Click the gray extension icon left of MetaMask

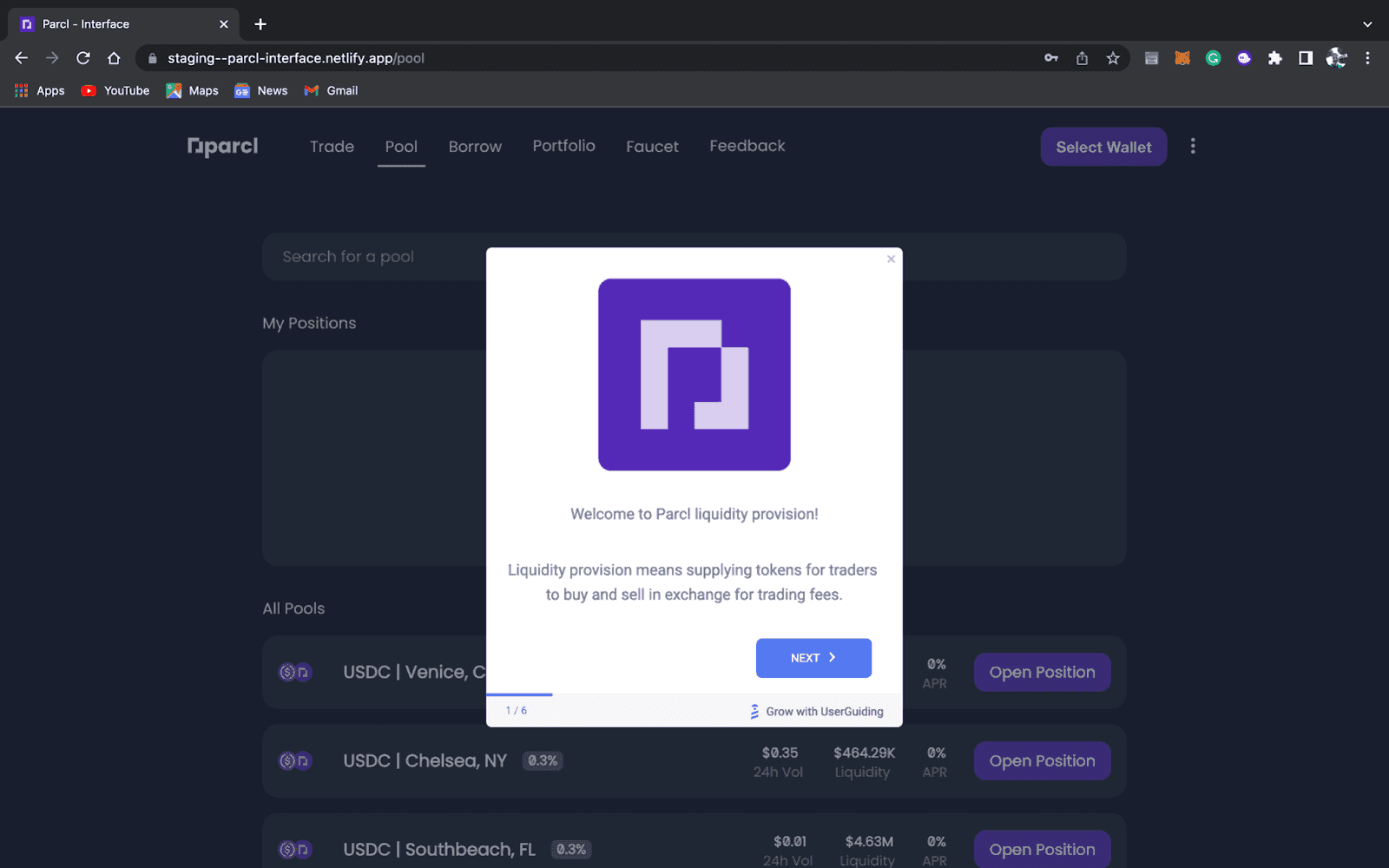point(1151,58)
